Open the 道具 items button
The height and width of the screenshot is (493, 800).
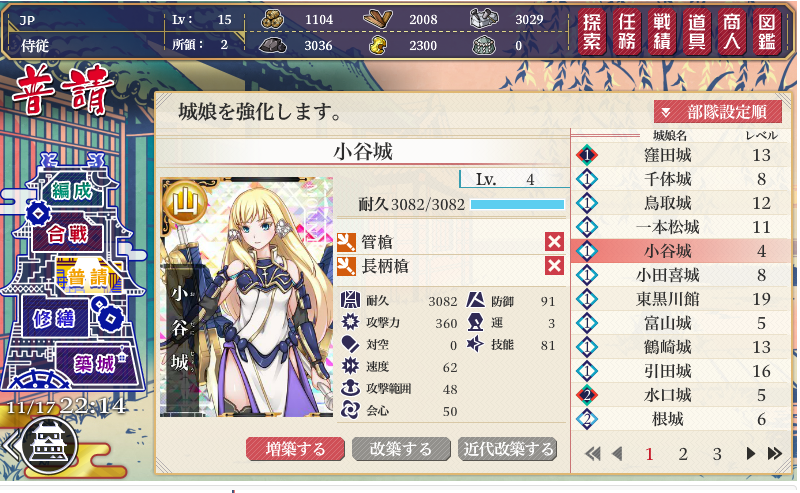697,32
